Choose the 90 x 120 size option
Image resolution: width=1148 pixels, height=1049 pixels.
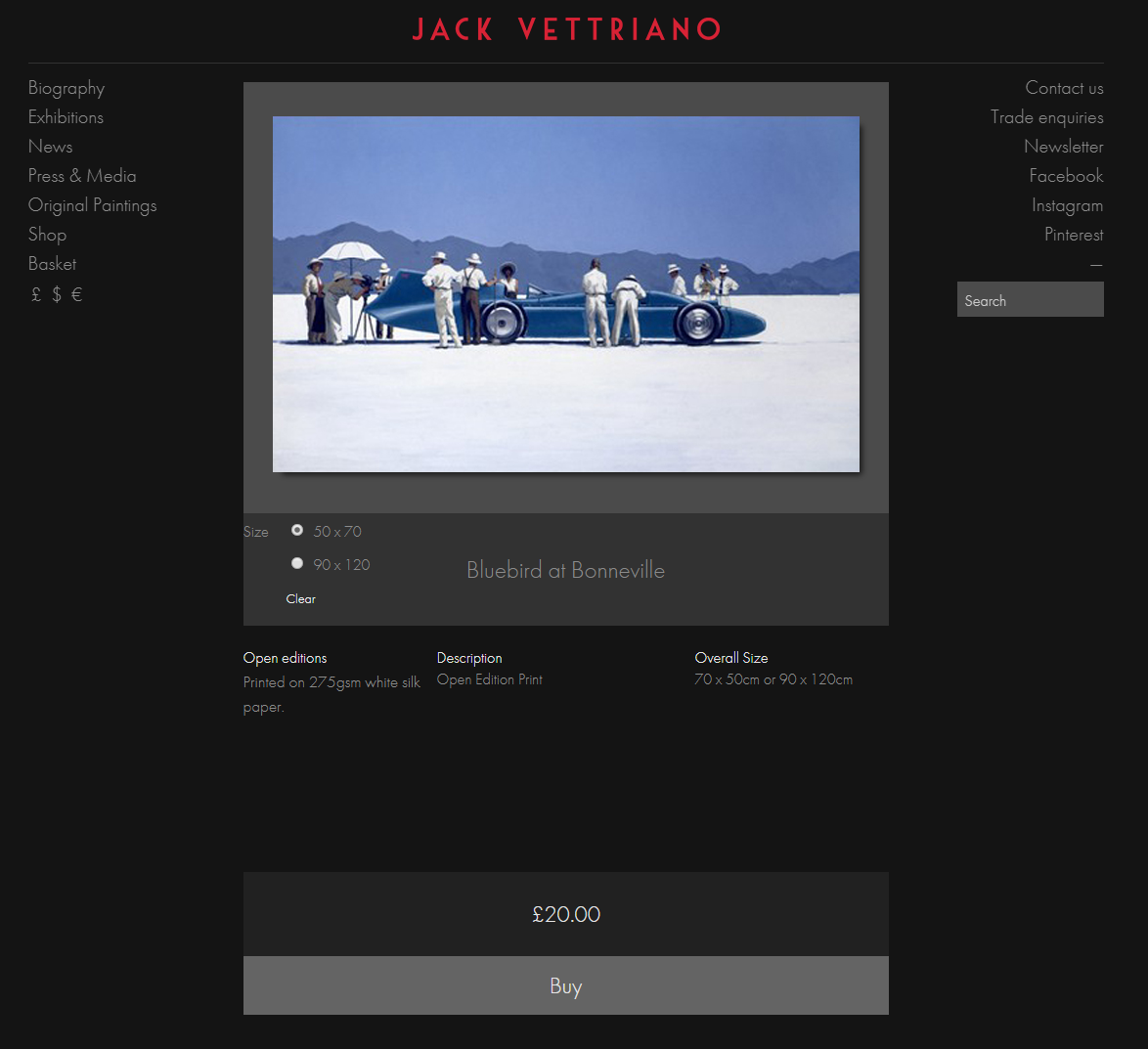click(x=297, y=563)
